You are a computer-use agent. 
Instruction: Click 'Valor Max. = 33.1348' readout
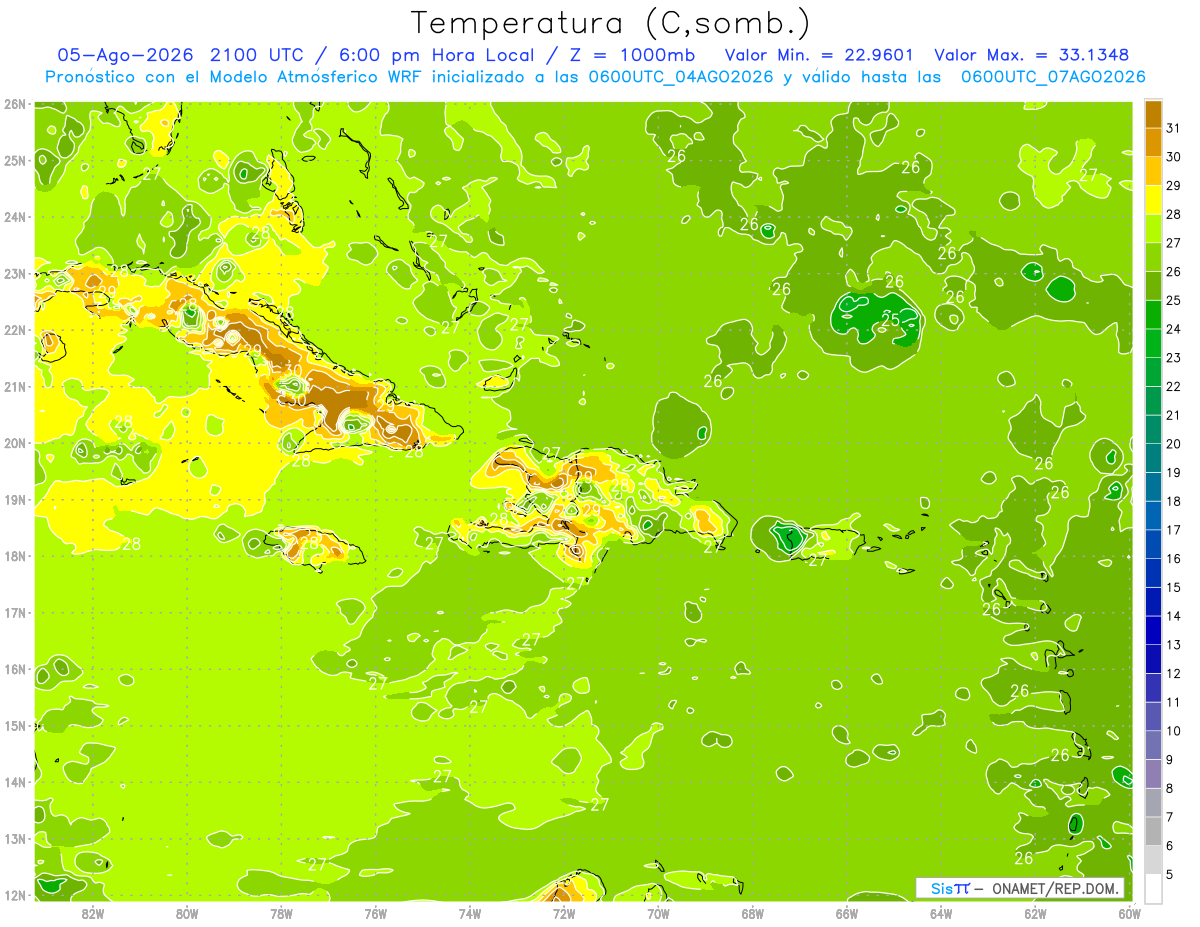coord(1031,55)
